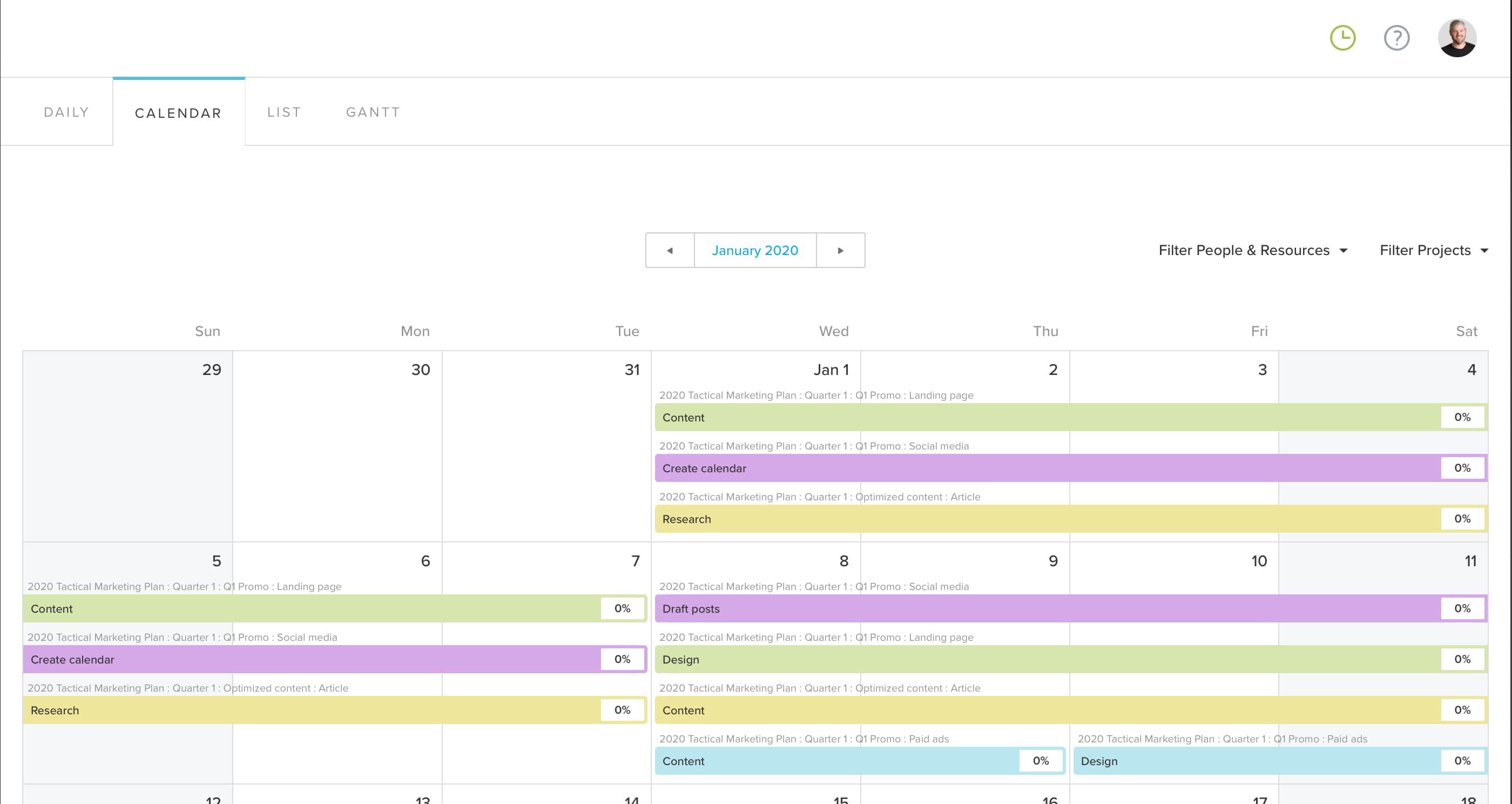The image size is (1512, 804).
Task: Expand the Filter Projects caret arrow
Action: [x=1485, y=251]
